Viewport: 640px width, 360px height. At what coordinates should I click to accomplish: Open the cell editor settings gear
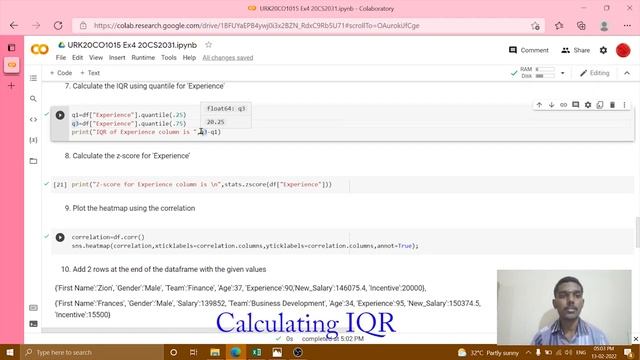588,105
